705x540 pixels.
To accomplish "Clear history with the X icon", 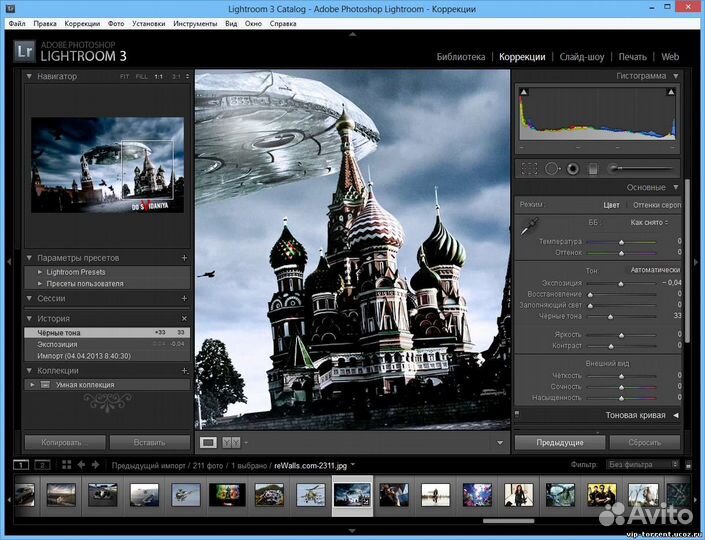I will coord(184,318).
